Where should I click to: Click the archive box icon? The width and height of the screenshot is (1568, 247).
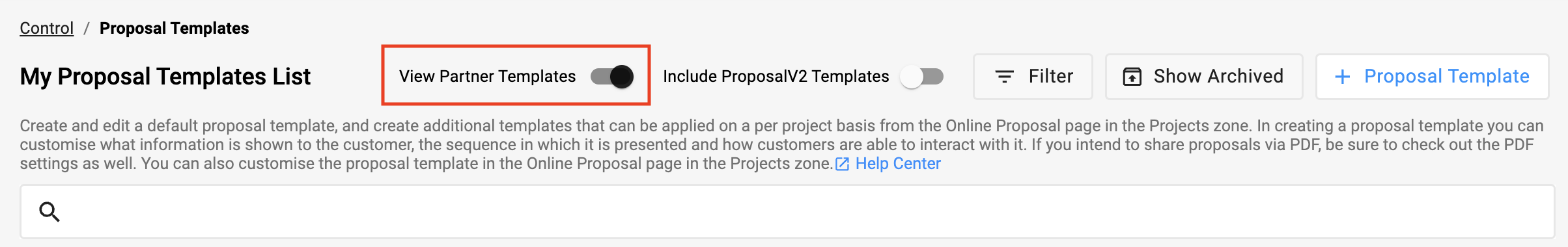[1132, 77]
